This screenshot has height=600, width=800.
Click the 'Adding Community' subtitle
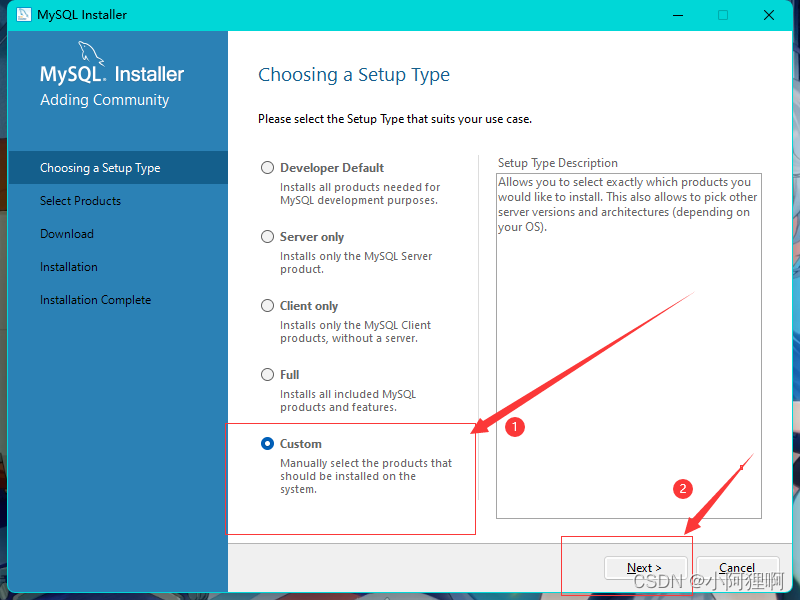point(105,99)
